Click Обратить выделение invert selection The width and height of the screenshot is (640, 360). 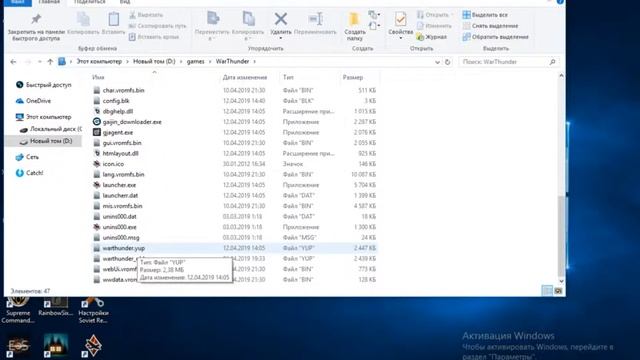(x=496, y=37)
